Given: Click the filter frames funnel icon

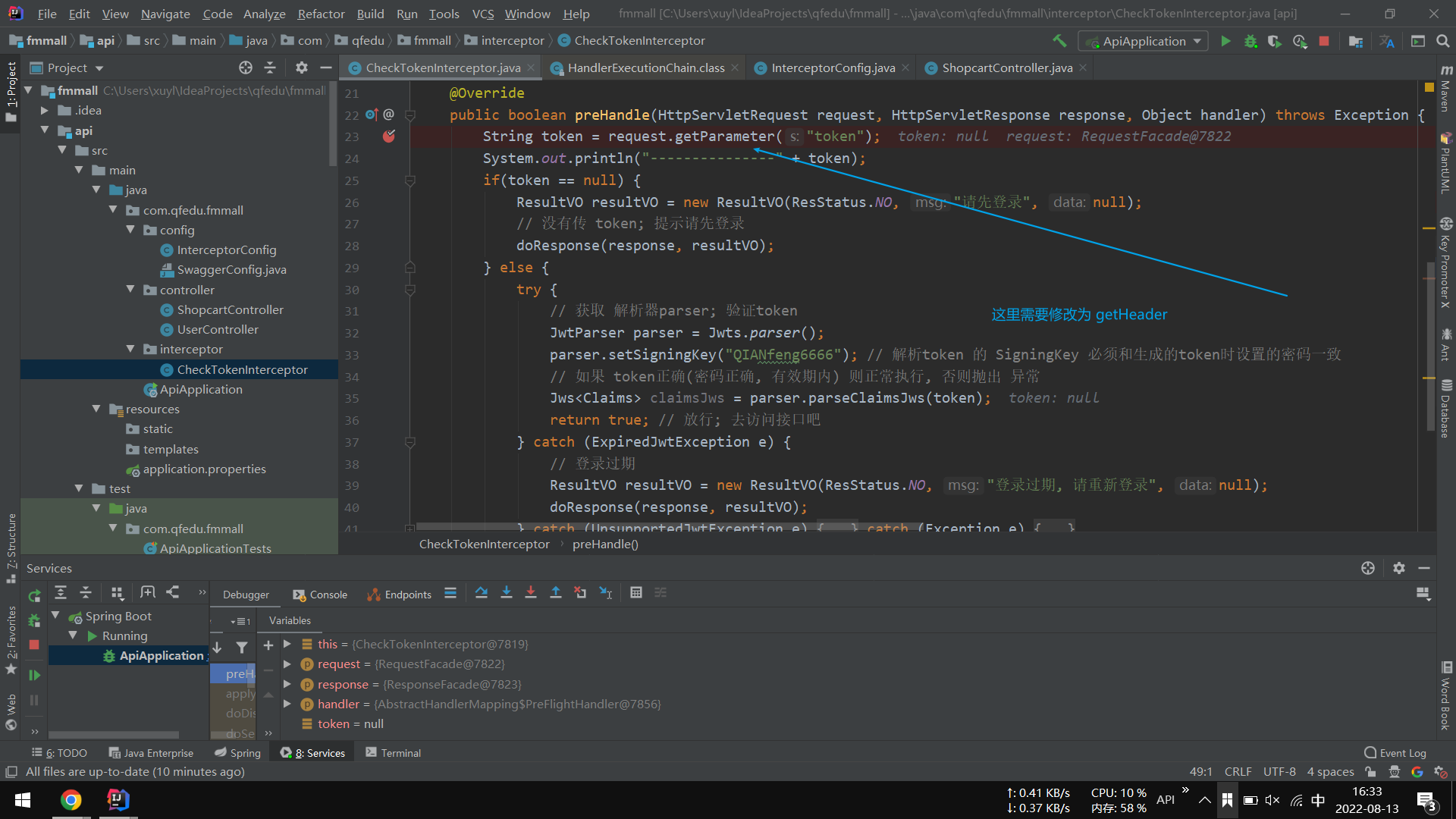Looking at the screenshot, I should pyautogui.click(x=242, y=648).
